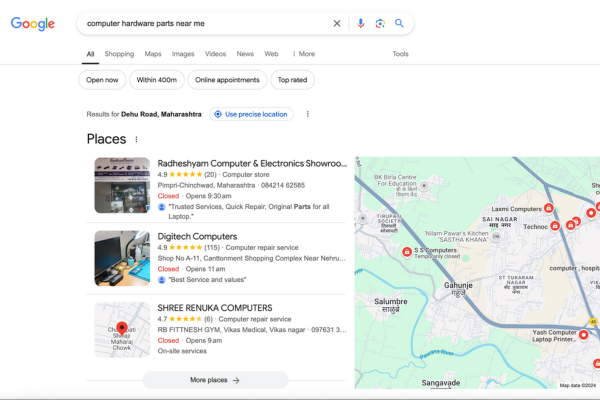Click the Sangavade label on the map

click(441, 383)
